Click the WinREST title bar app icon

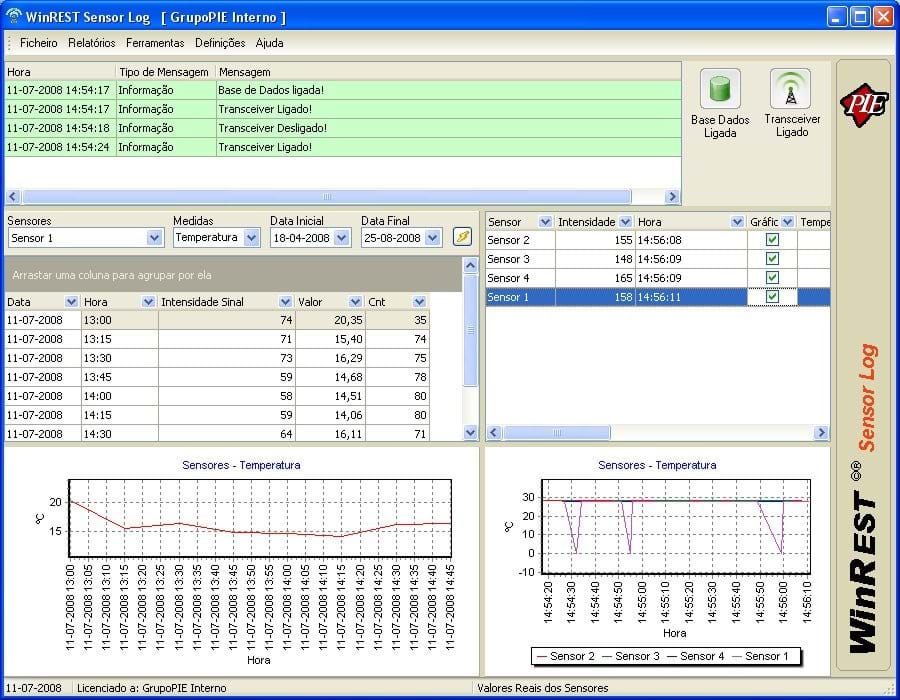pyautogui.click(x=13, y=16)
